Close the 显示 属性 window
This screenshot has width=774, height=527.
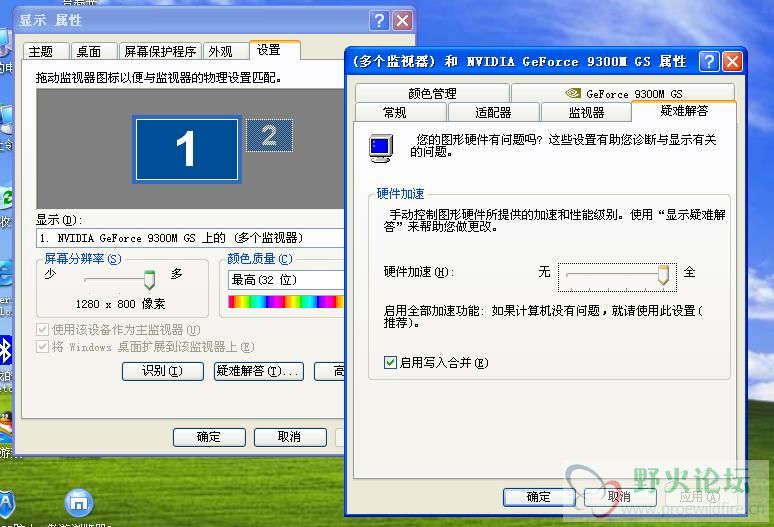tap(402, 21)
